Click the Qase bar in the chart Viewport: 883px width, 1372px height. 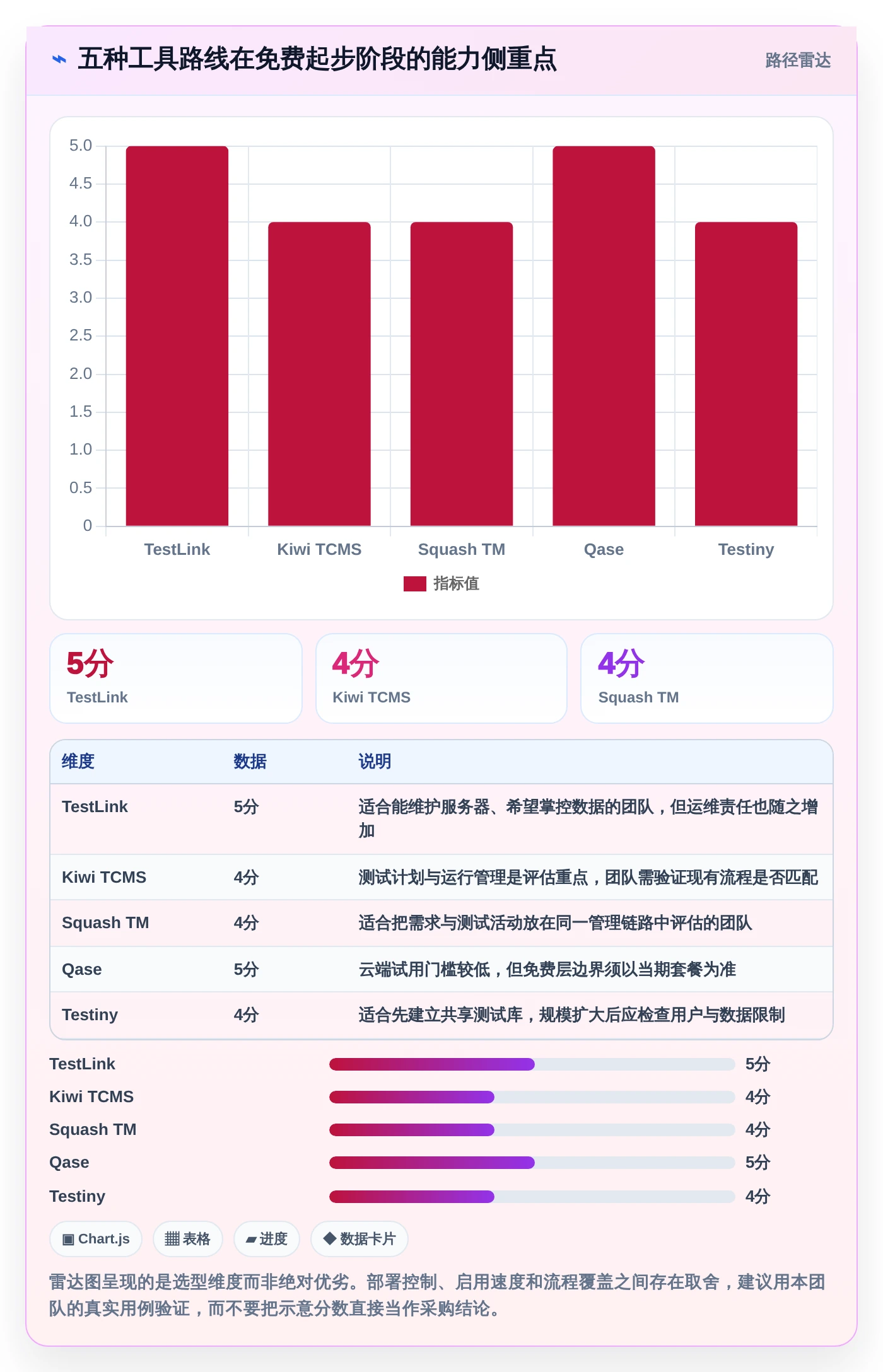click(x=604, y=336)
